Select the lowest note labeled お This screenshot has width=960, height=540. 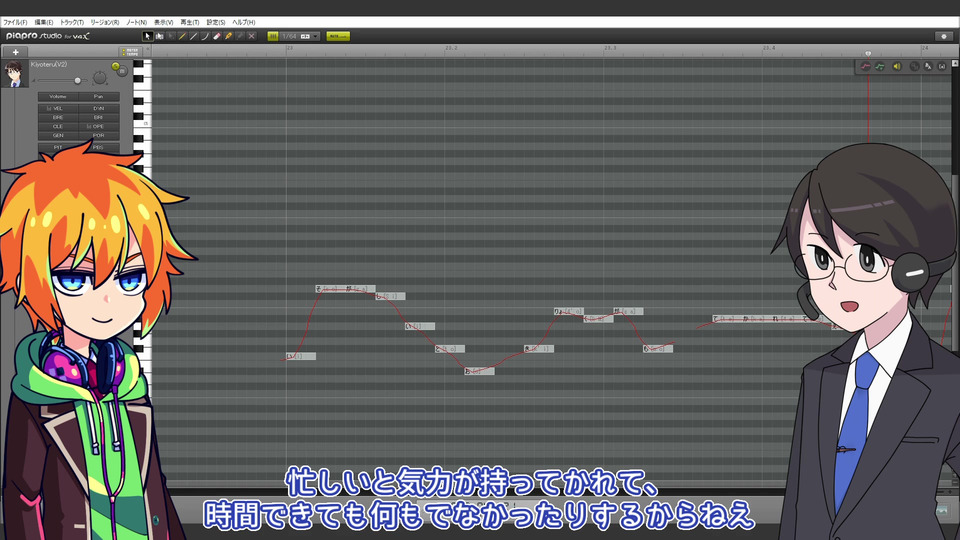tap(479, 371)
